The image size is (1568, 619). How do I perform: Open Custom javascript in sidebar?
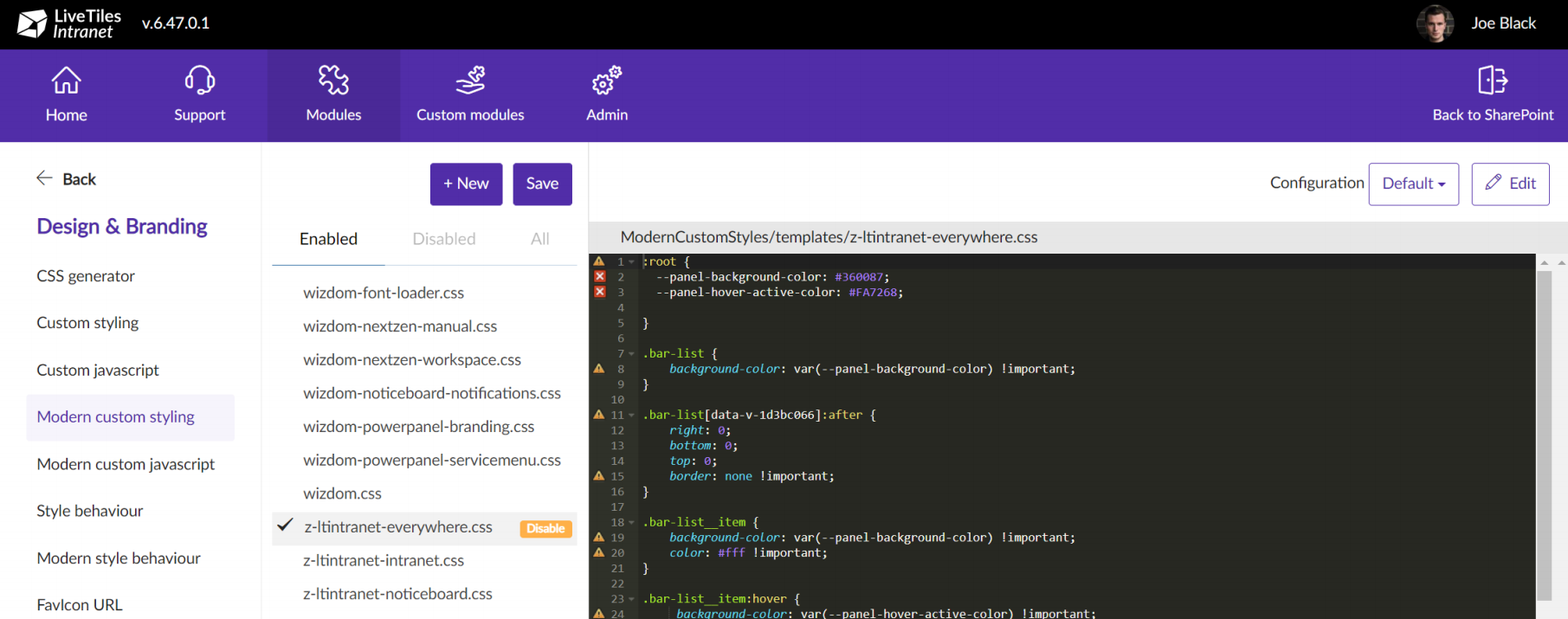[98, 370]
